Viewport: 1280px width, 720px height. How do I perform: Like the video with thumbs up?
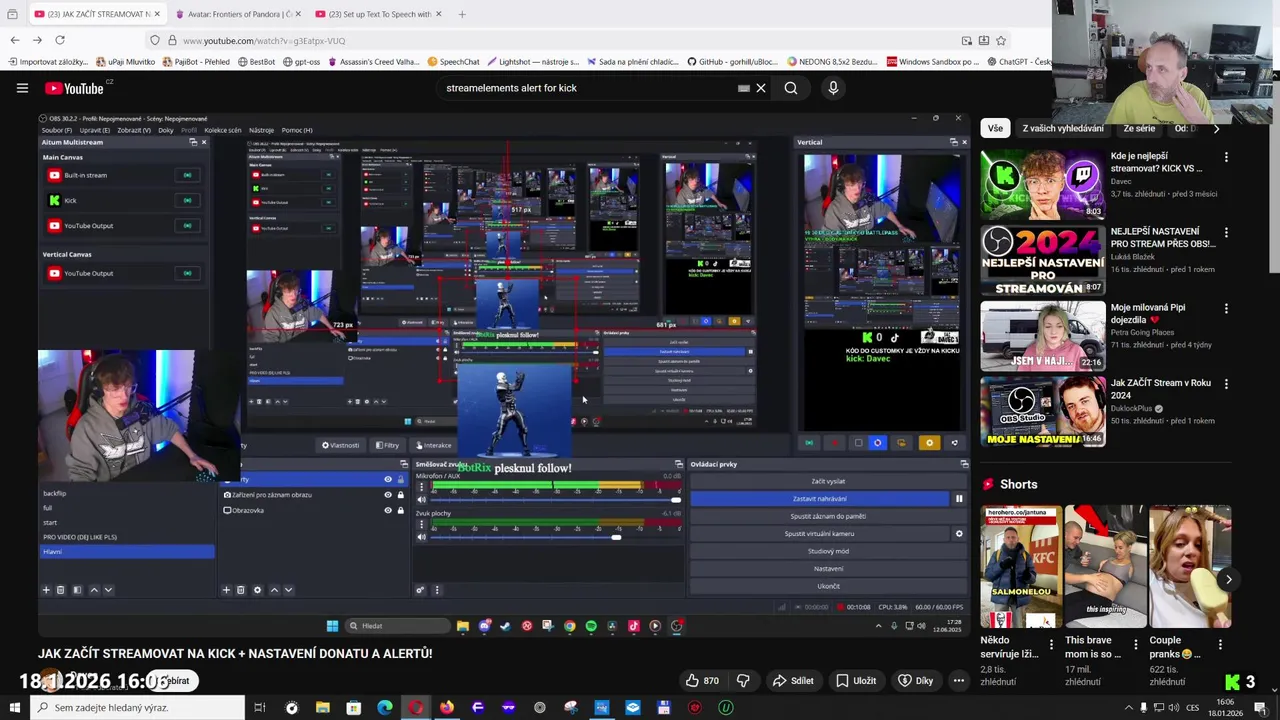point(702,681)
